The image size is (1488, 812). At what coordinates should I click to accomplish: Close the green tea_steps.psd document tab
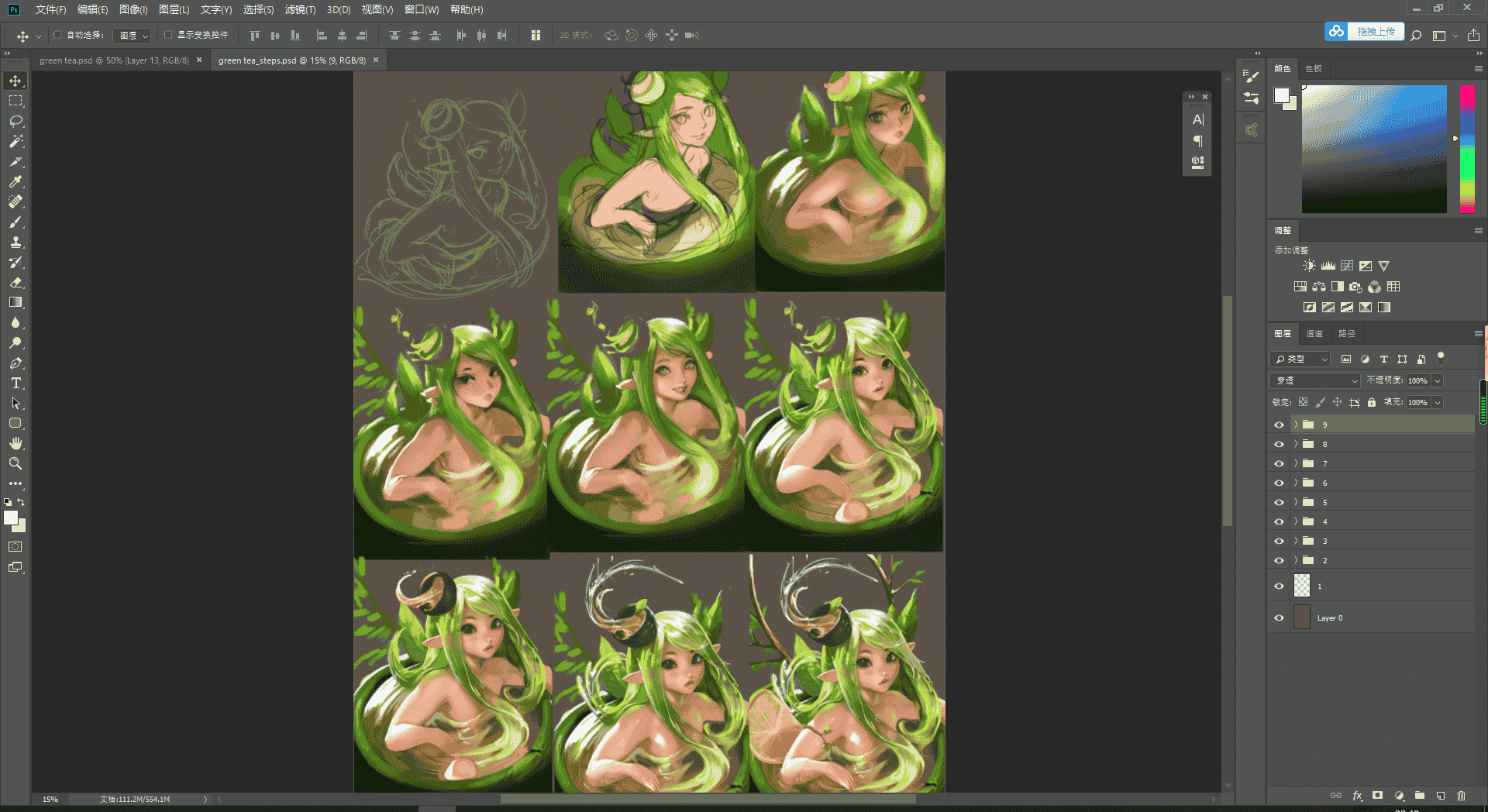pos(376,60)
